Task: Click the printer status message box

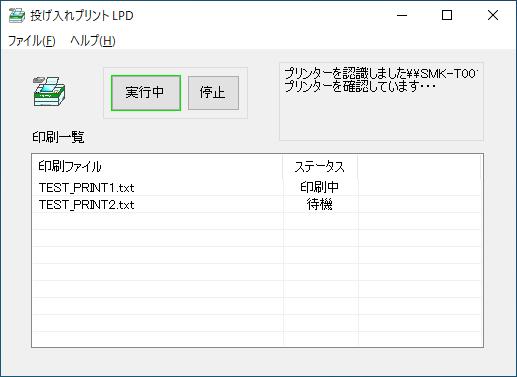Action: tap(381, 101)
